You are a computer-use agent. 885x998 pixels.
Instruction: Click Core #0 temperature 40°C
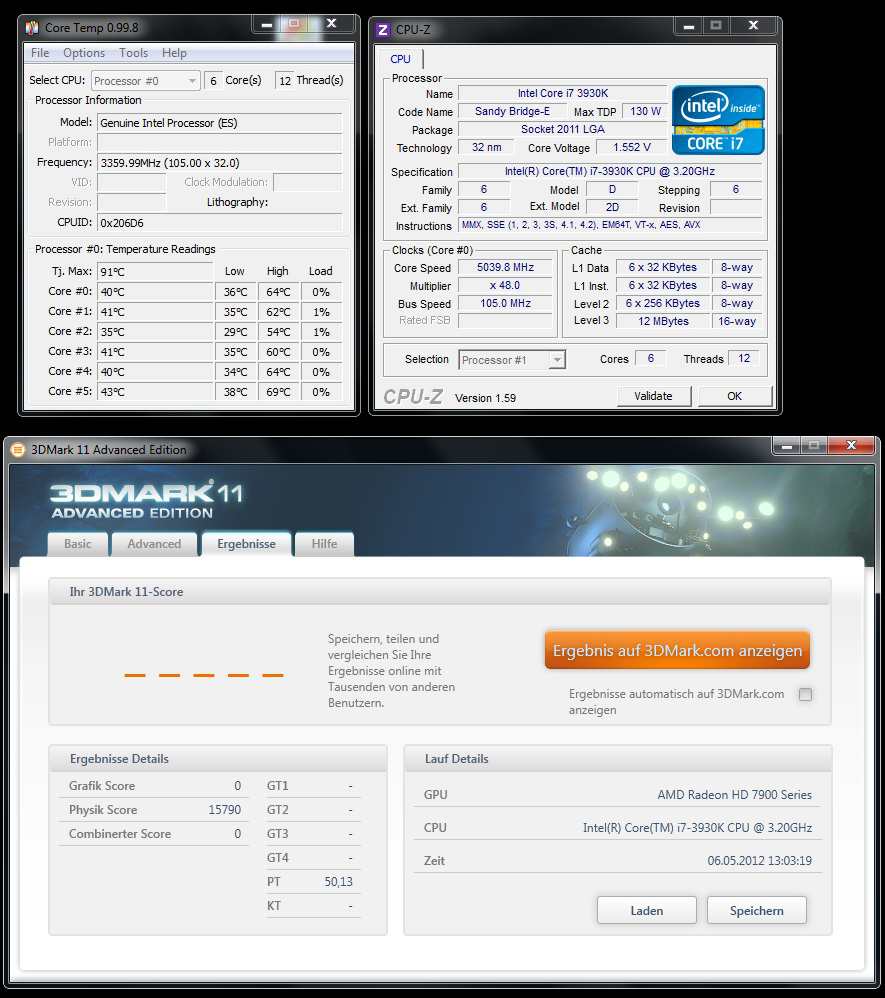coord(155,292)
